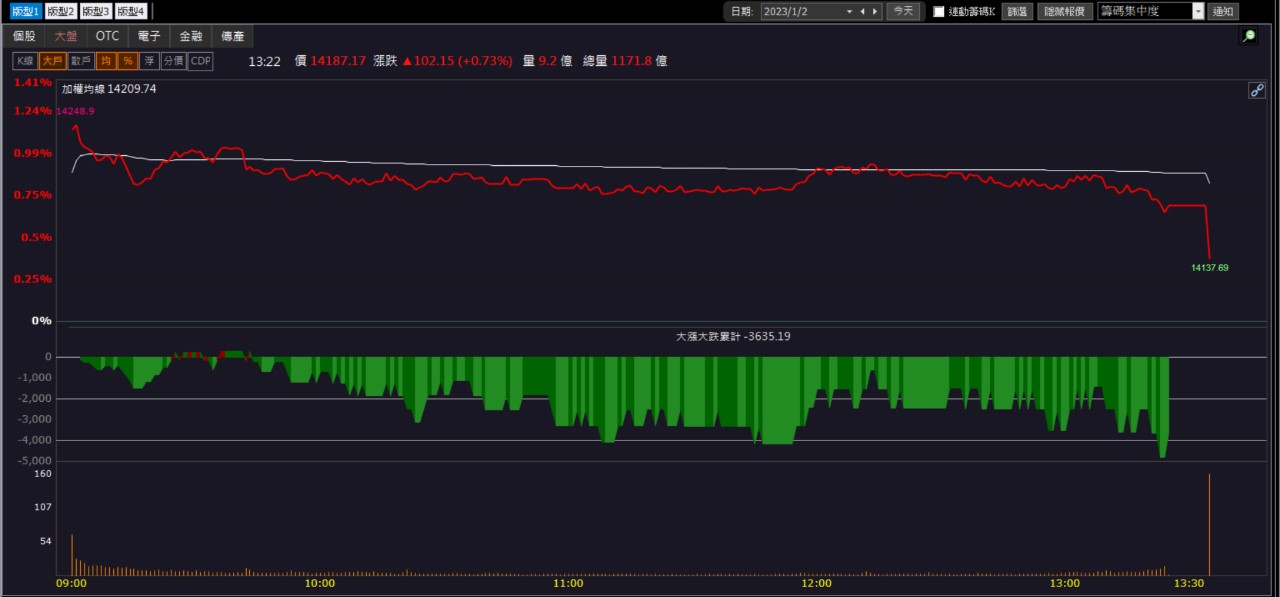The image size is (1280, 597).
Task: Select layout 版型2
Action: tap(61, 11)
